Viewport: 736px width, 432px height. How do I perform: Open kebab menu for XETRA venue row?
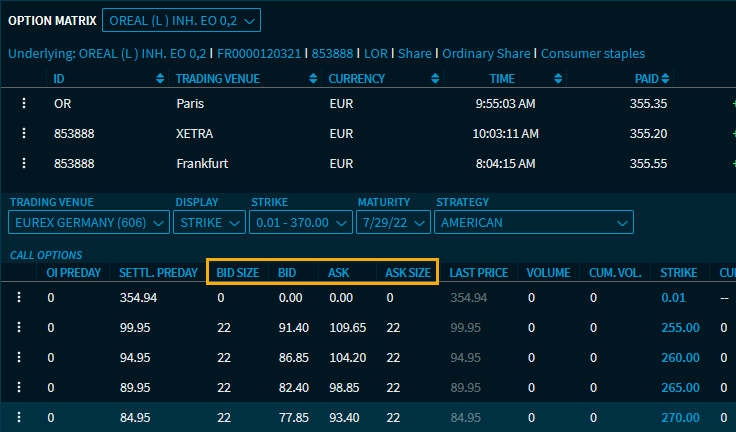pyautogui.click(x=22, y=133)
